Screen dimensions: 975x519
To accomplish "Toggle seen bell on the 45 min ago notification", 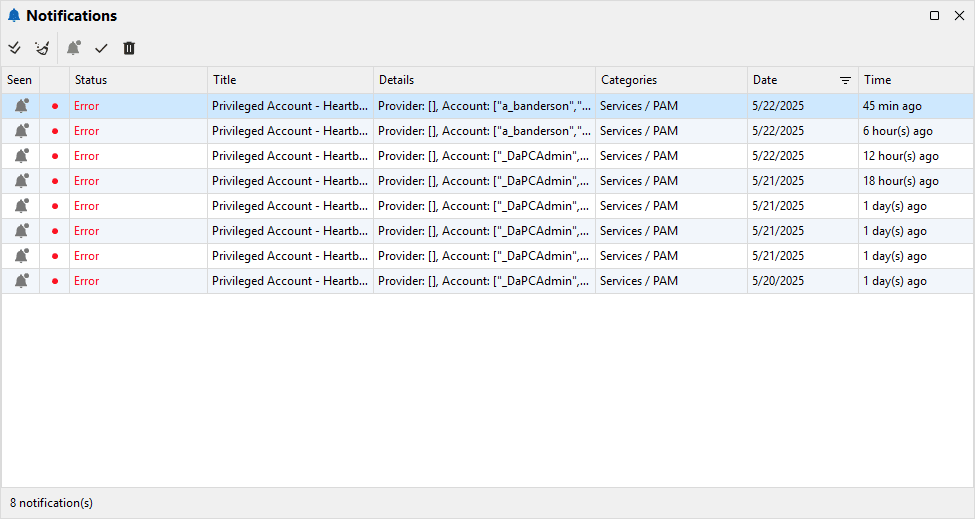I will pos(21,105).
